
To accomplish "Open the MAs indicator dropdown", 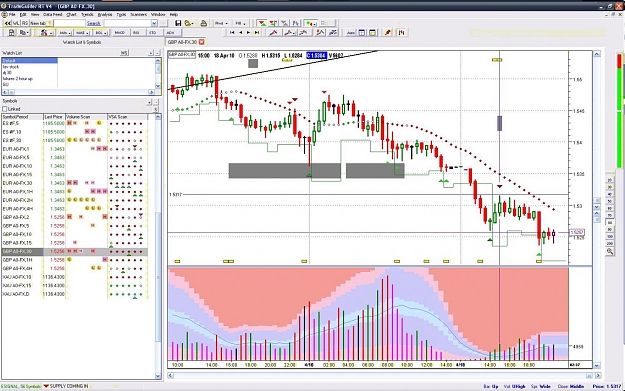I will click(65, 33).
